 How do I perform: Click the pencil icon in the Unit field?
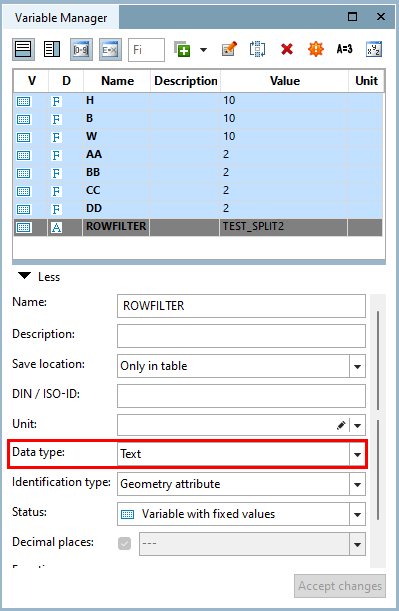tap(341, 426)
